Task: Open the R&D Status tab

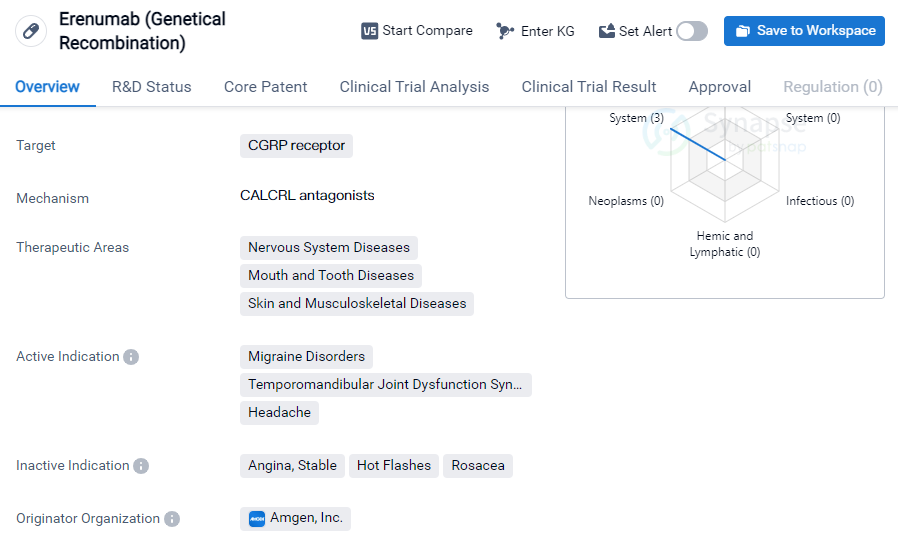Action: coord(151,87)
